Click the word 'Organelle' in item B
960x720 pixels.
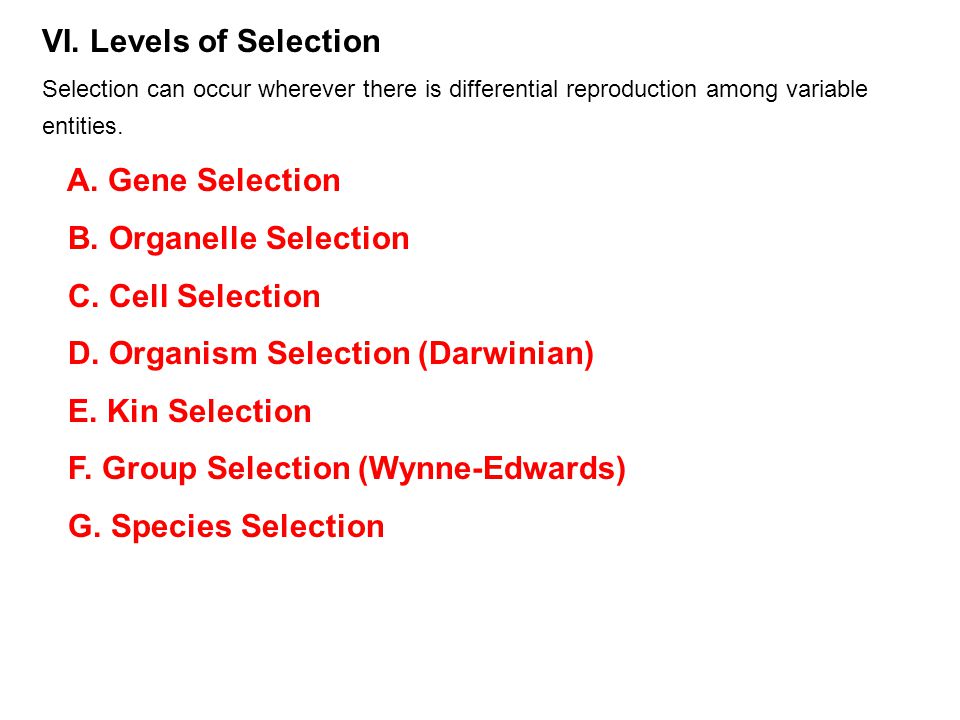[x=182, y=239]
